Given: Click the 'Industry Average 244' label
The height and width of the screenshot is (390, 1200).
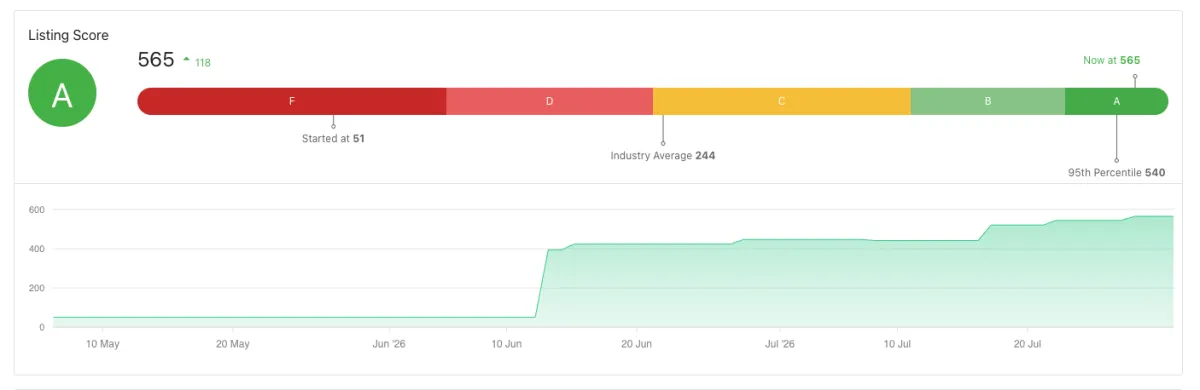Looking at the screenshot, I should point(663,156).
